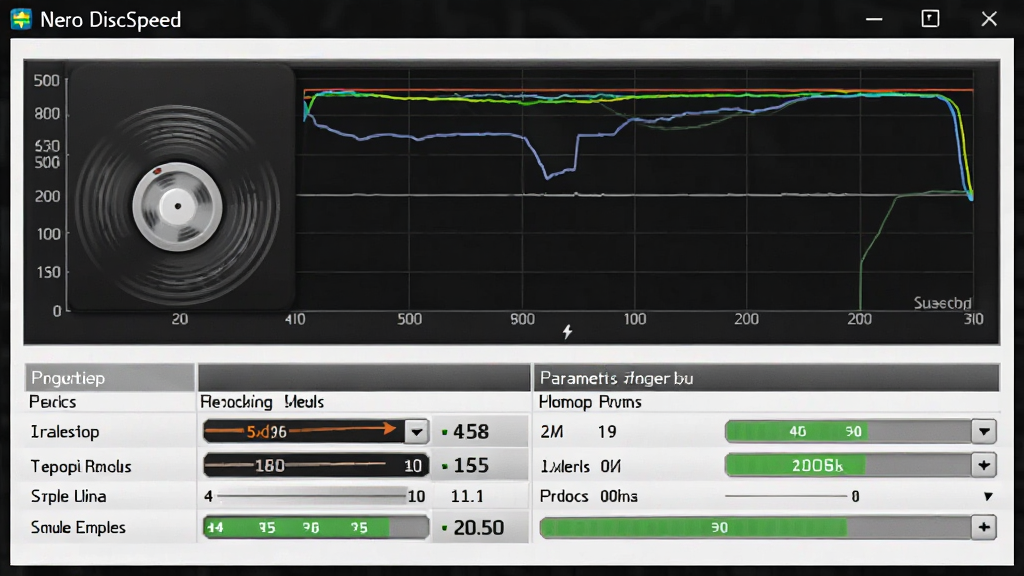Click the green bar labeled 90
1024x576 pixels.
[x=756, y=528]
